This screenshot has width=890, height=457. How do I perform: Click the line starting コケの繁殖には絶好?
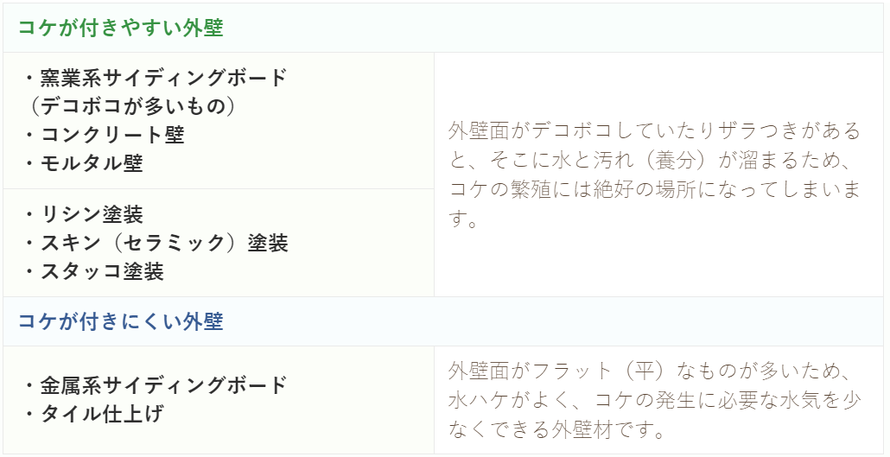(654, 190)
